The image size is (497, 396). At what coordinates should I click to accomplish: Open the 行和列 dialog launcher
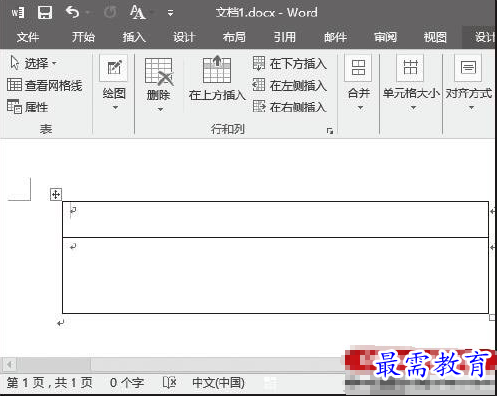coord(330,131)
